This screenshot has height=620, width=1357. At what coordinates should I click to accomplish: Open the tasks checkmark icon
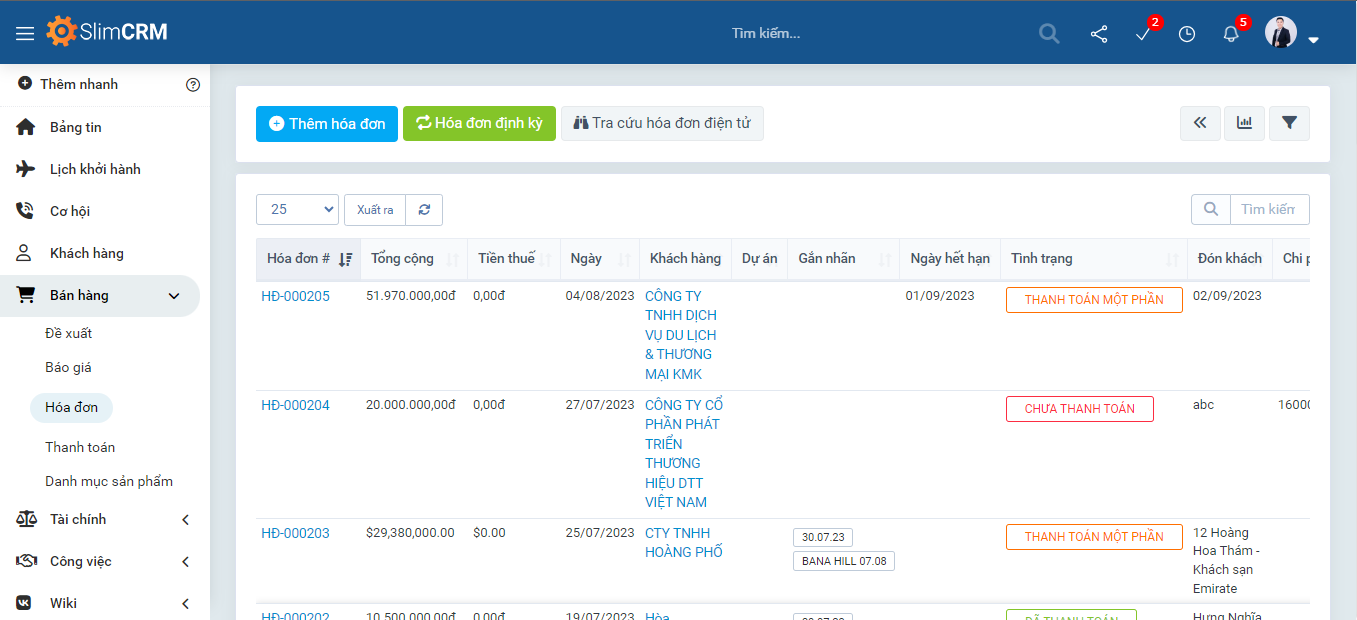tap(1143, 34)
